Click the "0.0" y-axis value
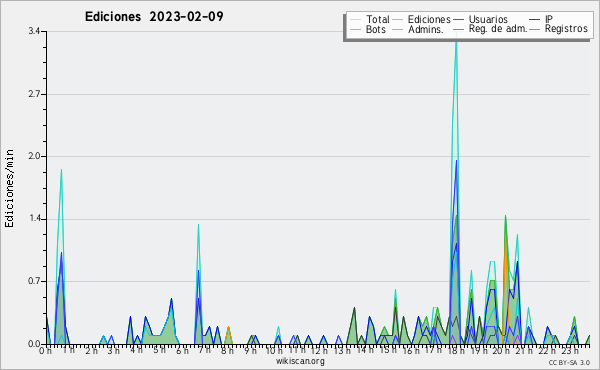Image resolution: width=600 pixels, height=370 pixels. (34, 344)
